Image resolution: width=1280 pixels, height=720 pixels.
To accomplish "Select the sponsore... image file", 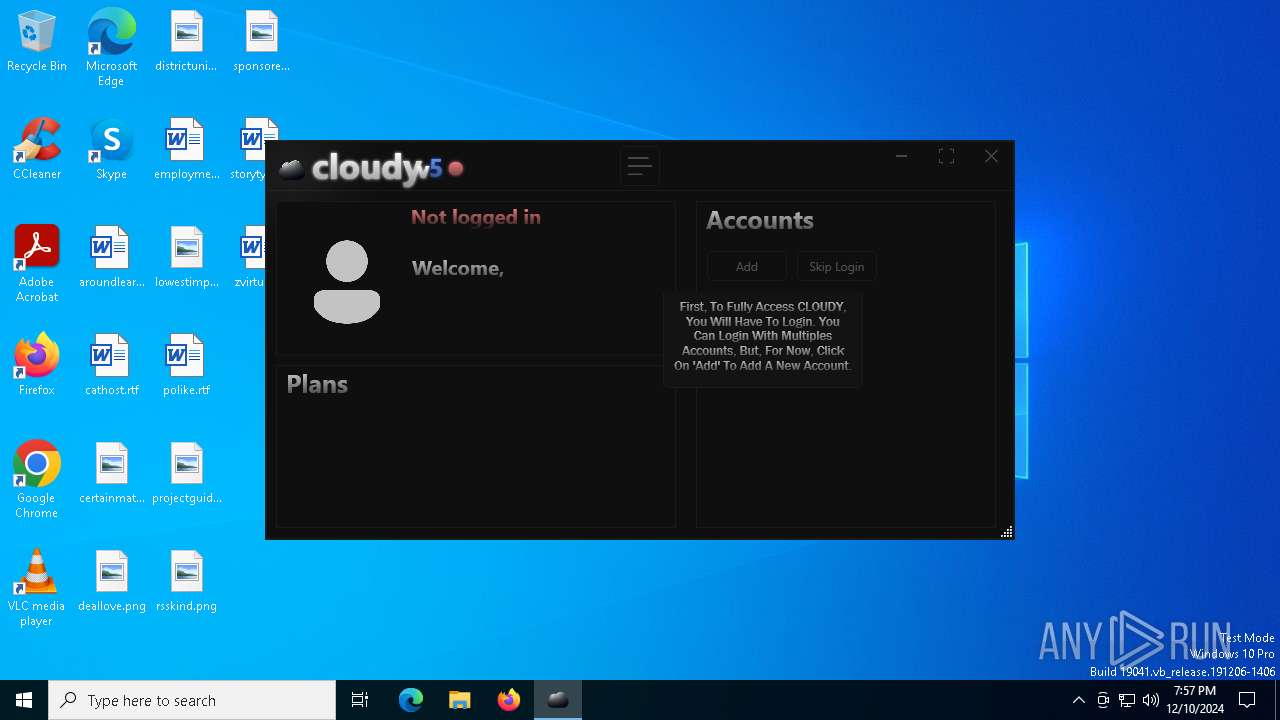I will 261,42.
